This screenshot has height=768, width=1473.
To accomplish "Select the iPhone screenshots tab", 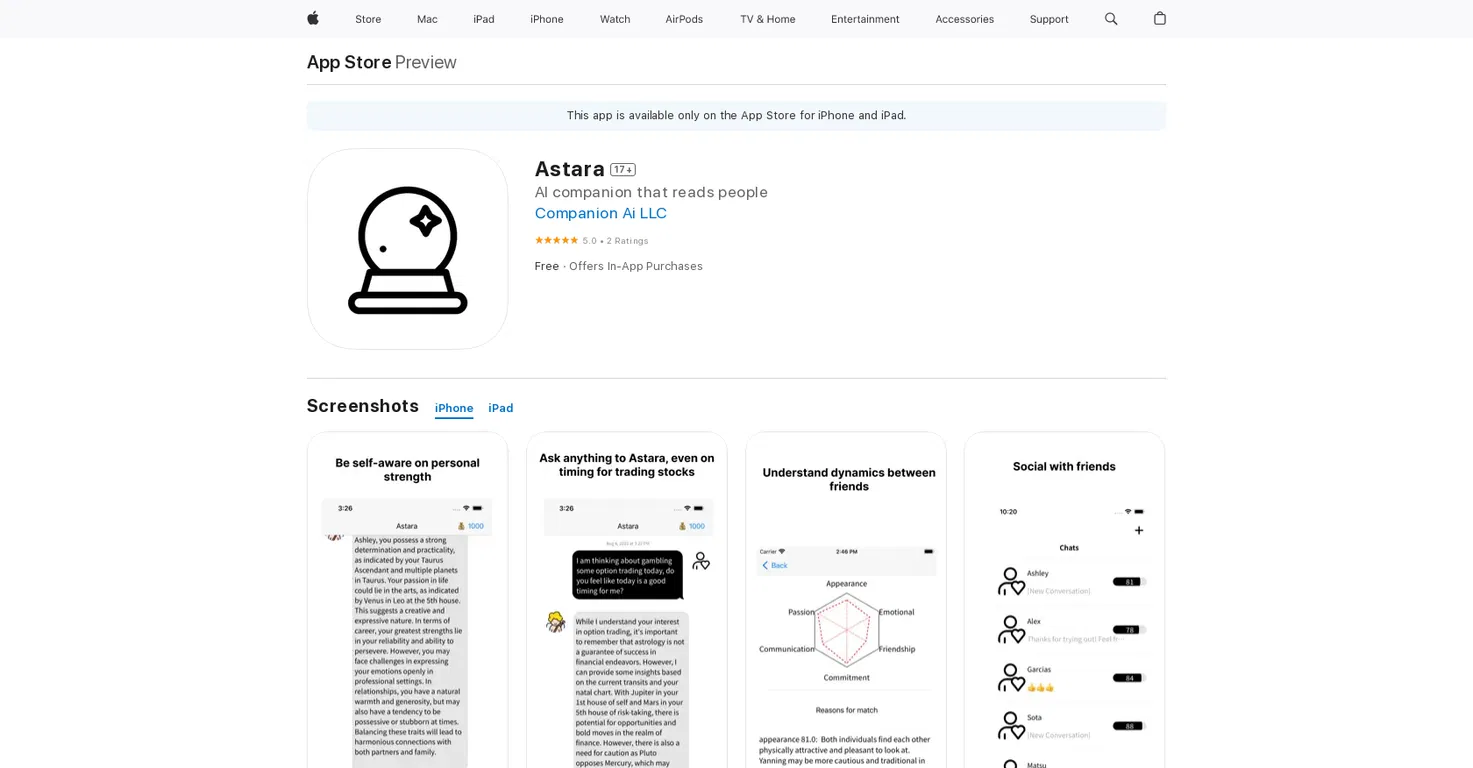I will click(x=454, y=408).
